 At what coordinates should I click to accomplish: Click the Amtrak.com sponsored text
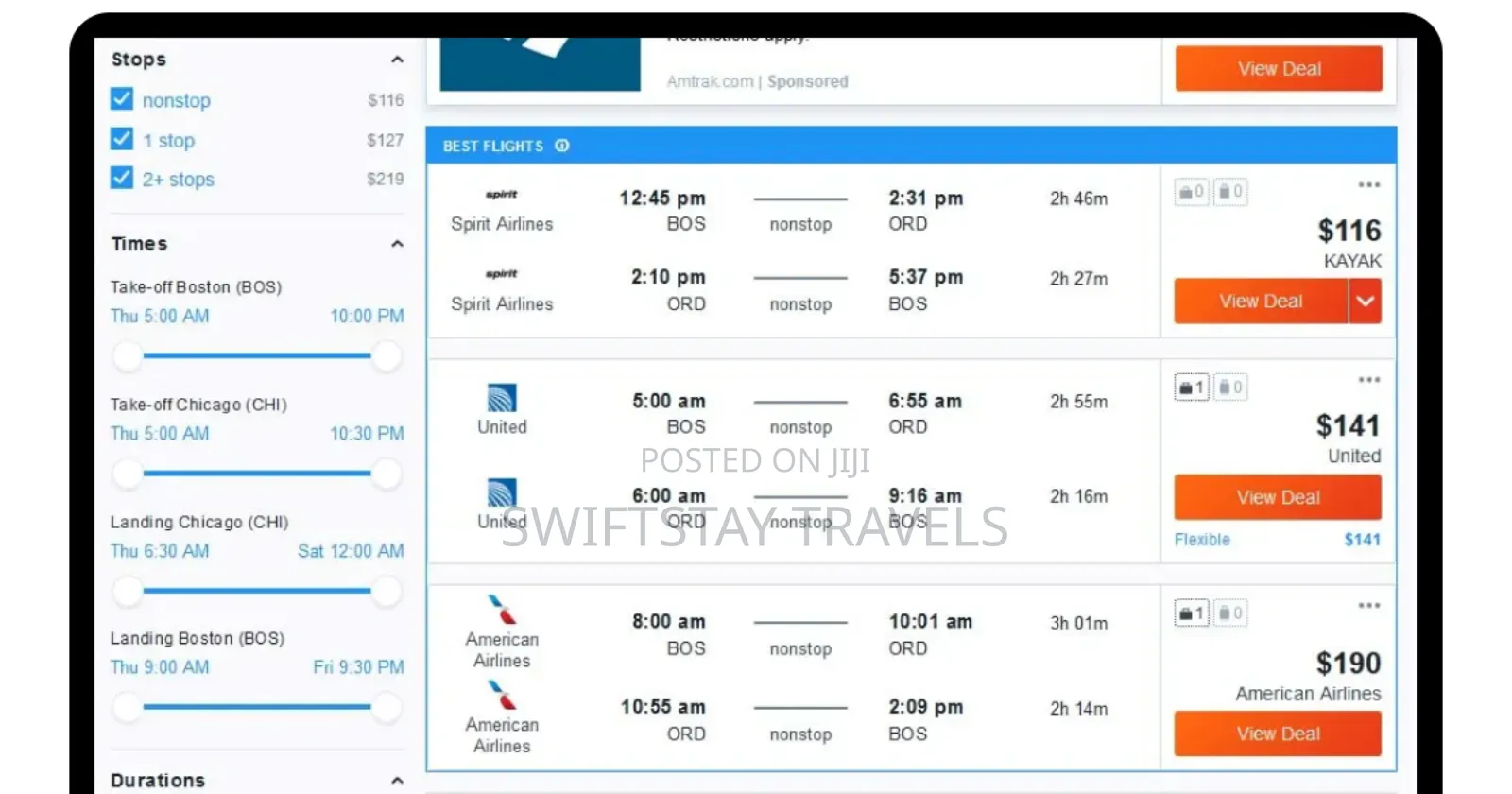tap(758, 81)
